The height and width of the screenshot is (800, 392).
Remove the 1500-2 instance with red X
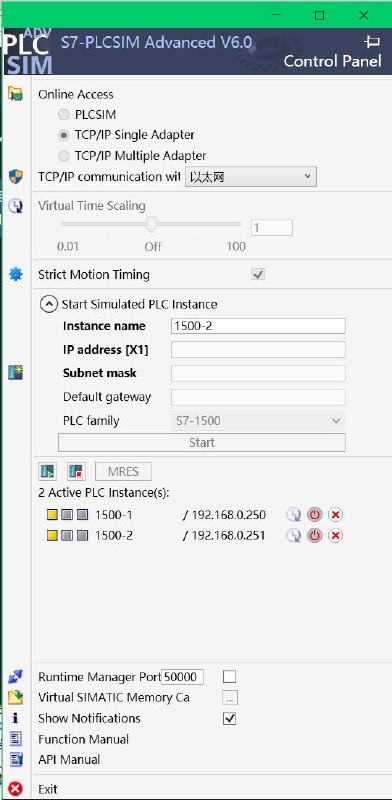pos(335,535)
